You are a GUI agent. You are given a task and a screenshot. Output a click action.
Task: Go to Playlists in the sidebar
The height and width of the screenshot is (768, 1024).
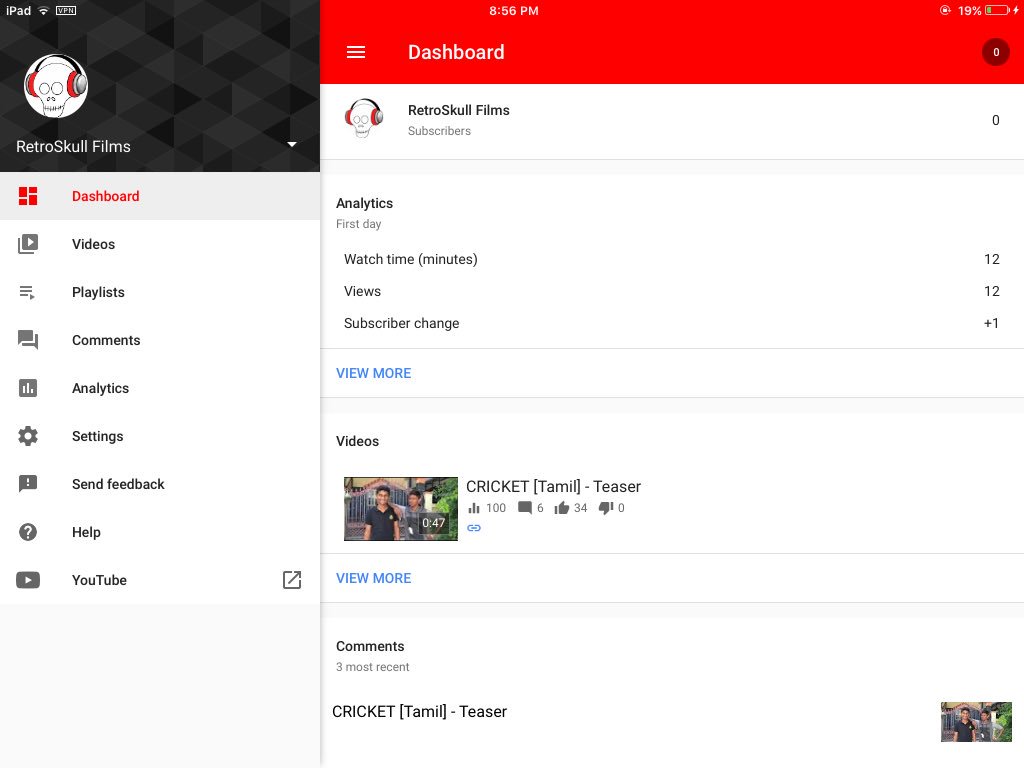[160, 293]
